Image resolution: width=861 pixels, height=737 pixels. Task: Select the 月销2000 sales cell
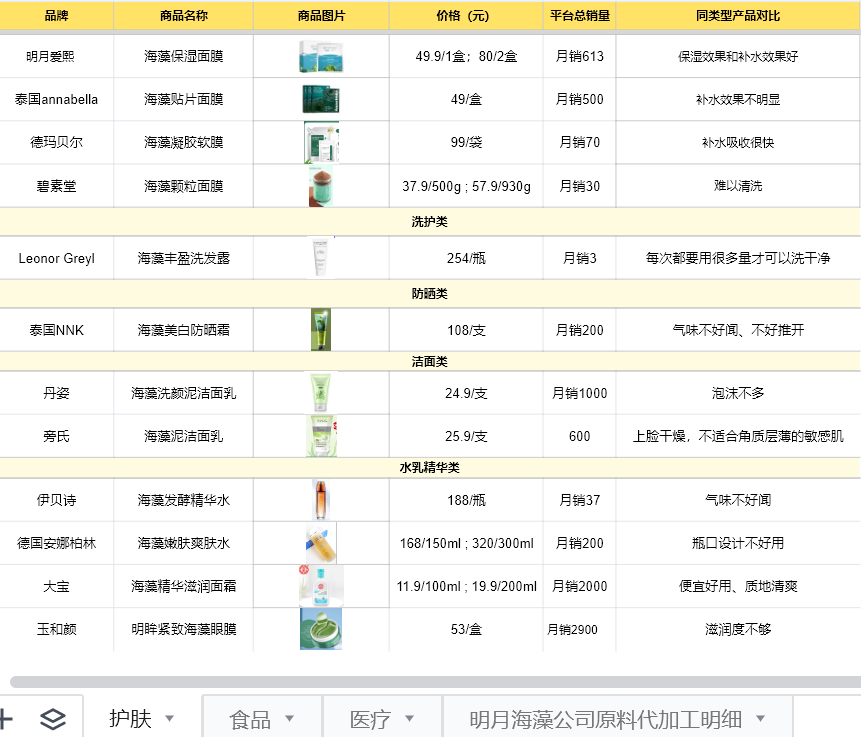[579, 586]
